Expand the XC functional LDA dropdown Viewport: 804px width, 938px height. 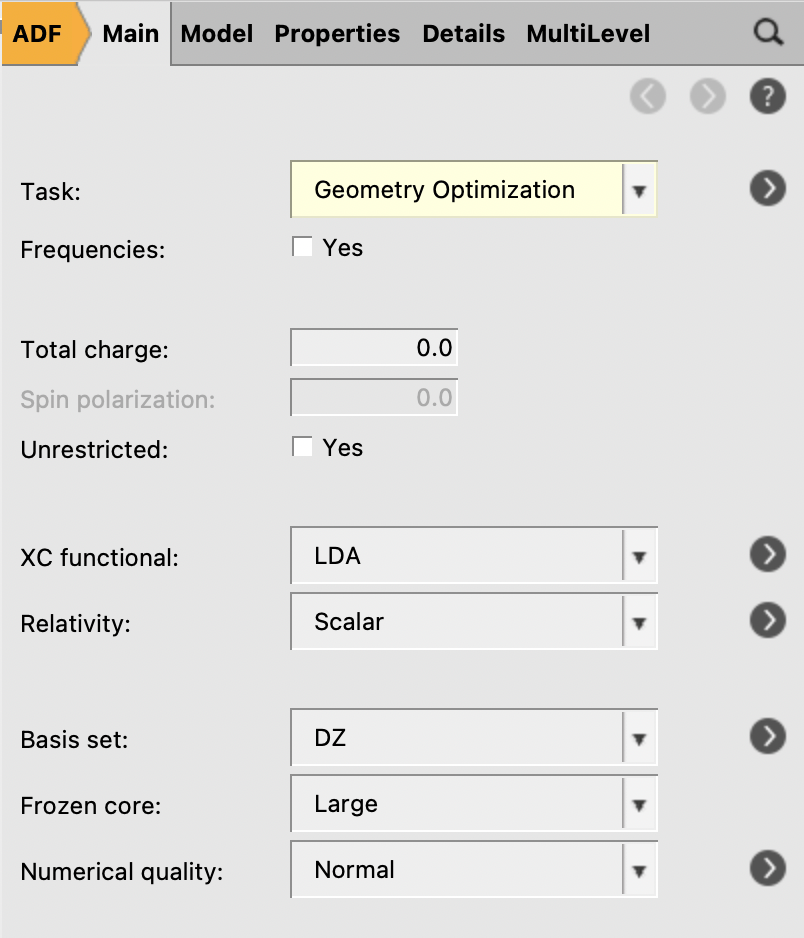474,556
